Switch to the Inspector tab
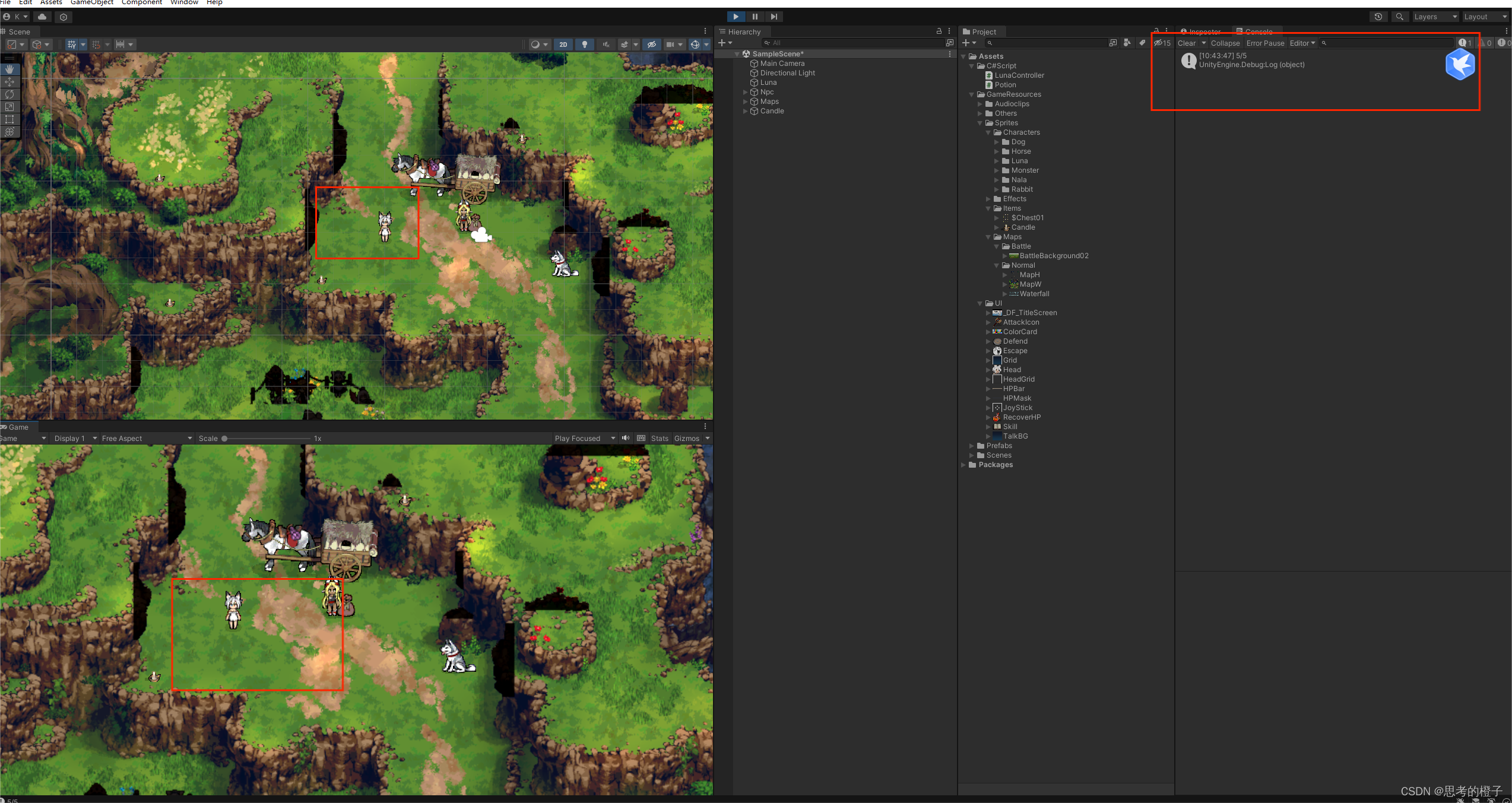The width and height of the screenshot is (1512, 803). click(1201, 31)
